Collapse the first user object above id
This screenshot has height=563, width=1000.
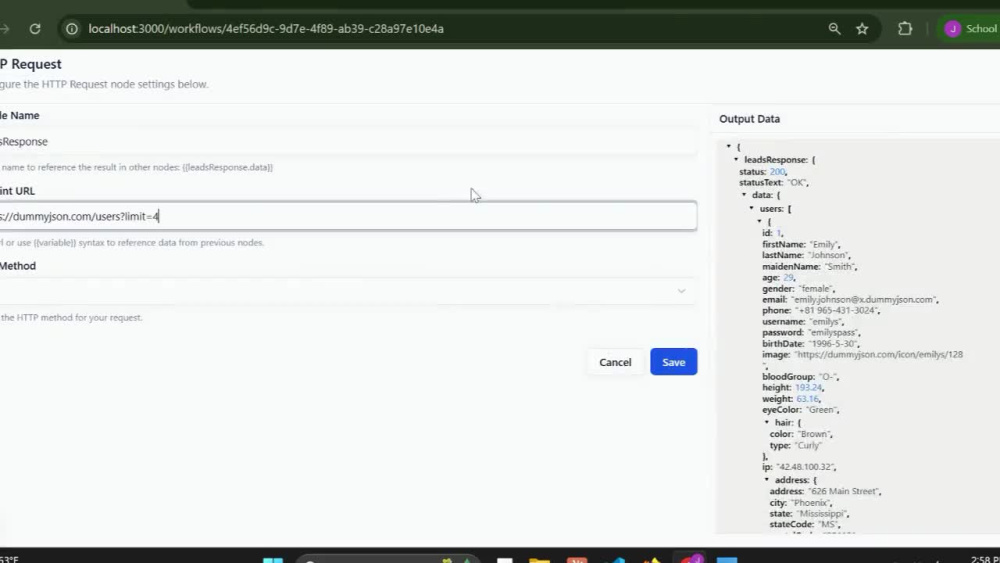click(759, 221)
